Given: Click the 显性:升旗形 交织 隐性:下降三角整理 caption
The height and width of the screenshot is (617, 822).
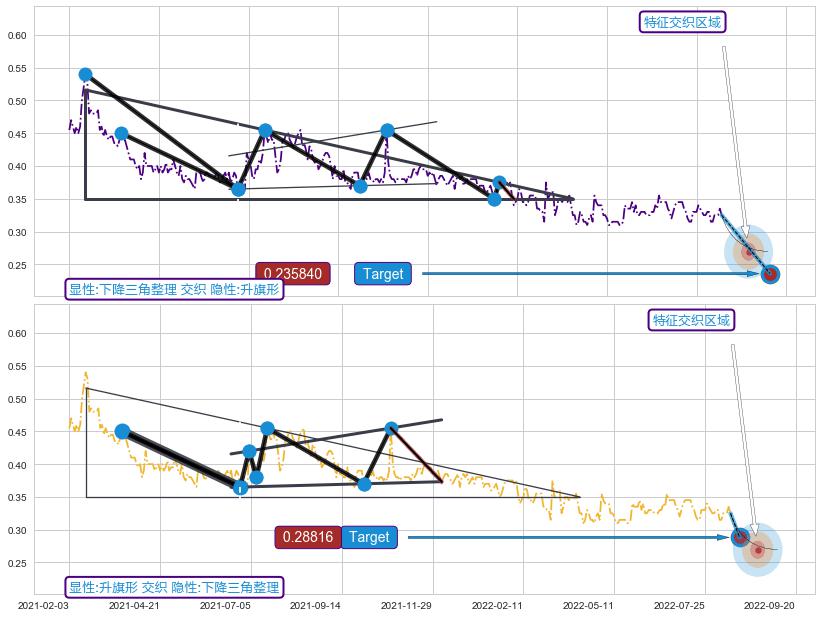Looking at the screenshot, I should [174, 587].
